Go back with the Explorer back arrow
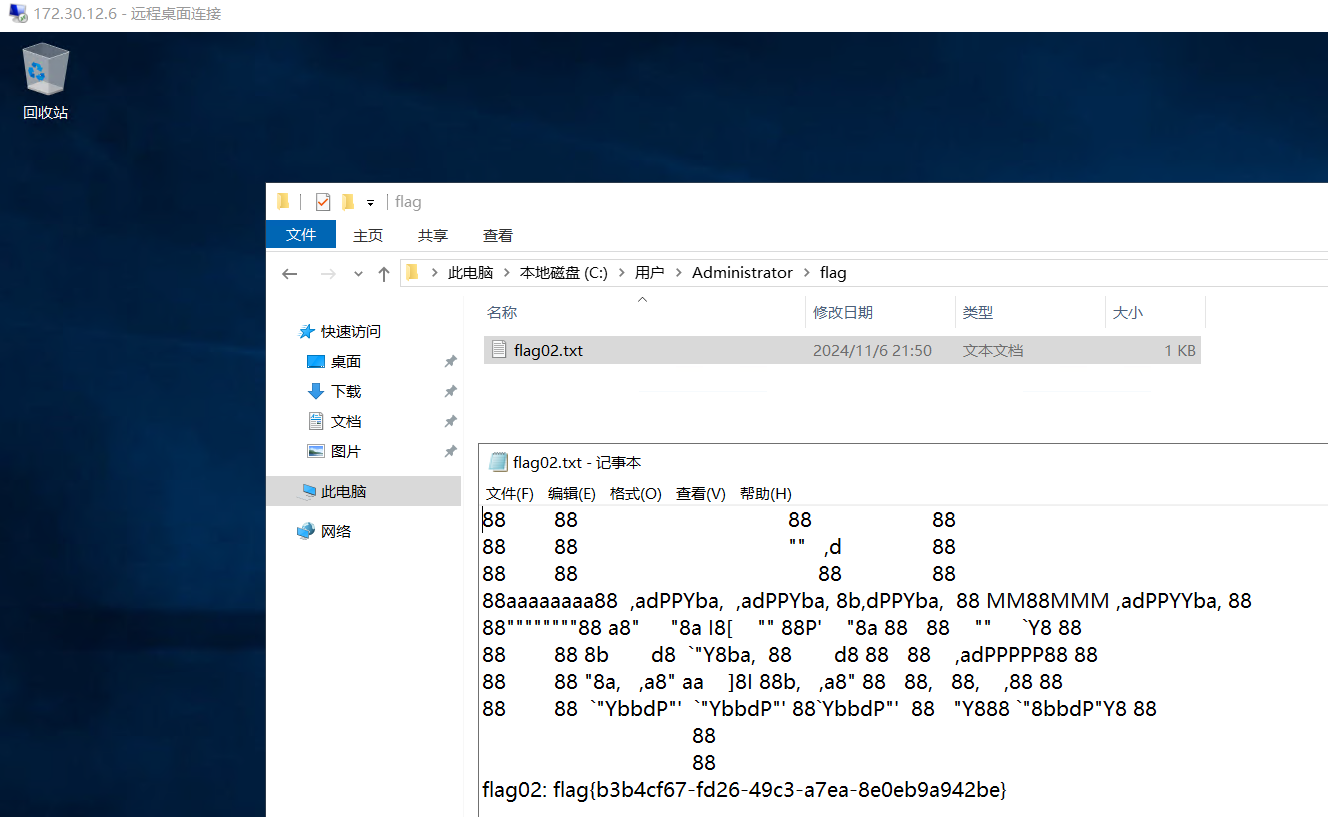 (289, 273)
